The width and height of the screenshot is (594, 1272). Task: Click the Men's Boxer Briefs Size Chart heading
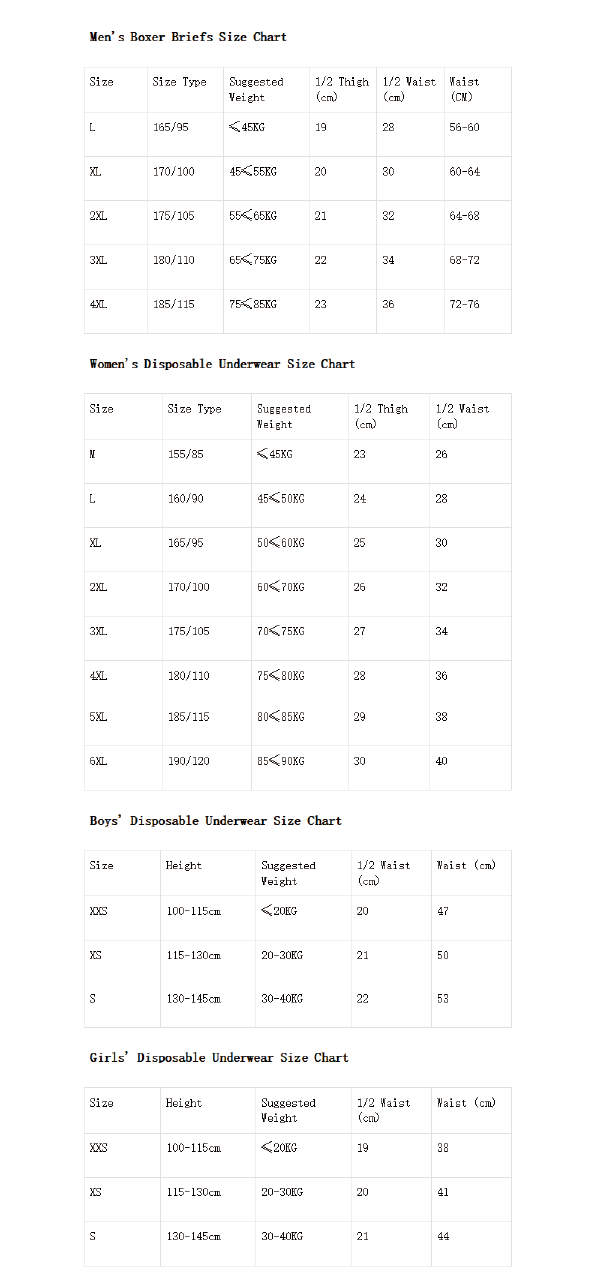(188, 37)
